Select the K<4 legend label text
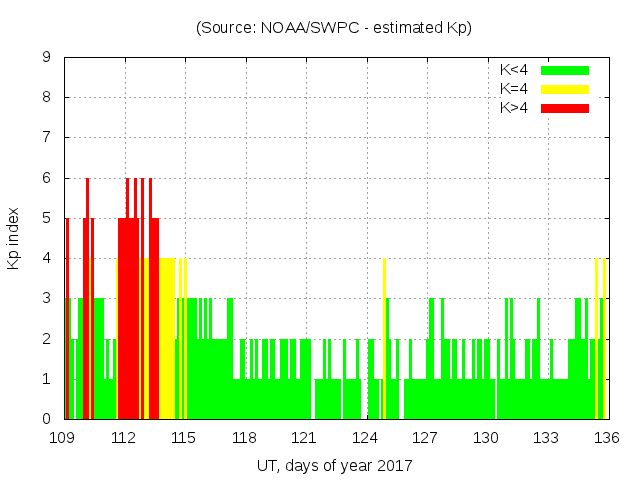Screen dimensions: 640x480 [515, 70]
